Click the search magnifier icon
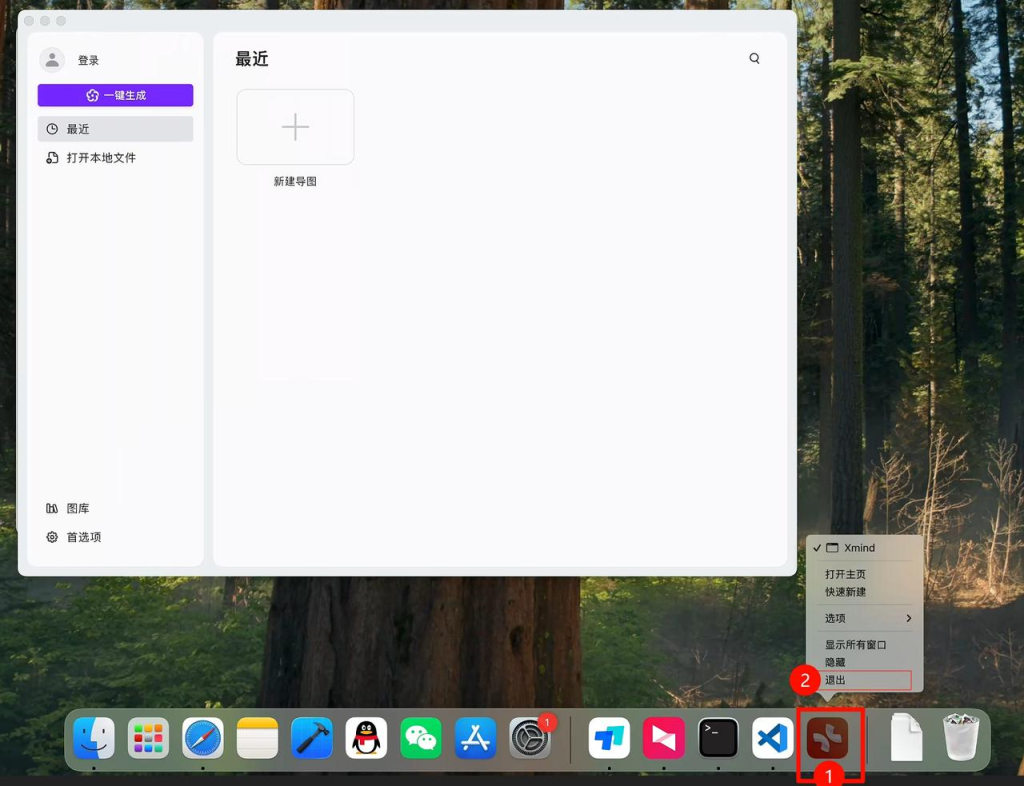1024x786 pixels. point(754,59)
